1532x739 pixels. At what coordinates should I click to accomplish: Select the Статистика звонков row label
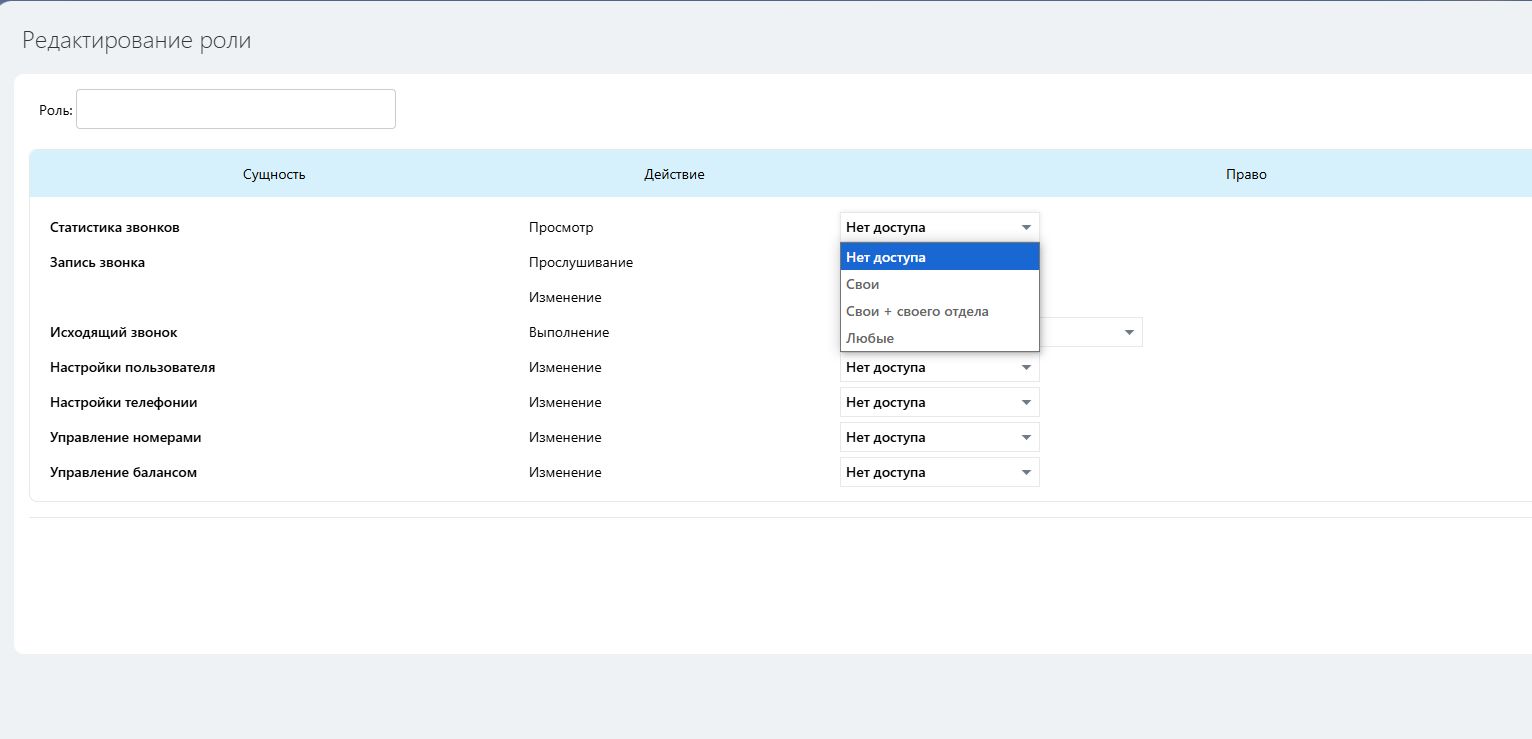coord(115,227)
